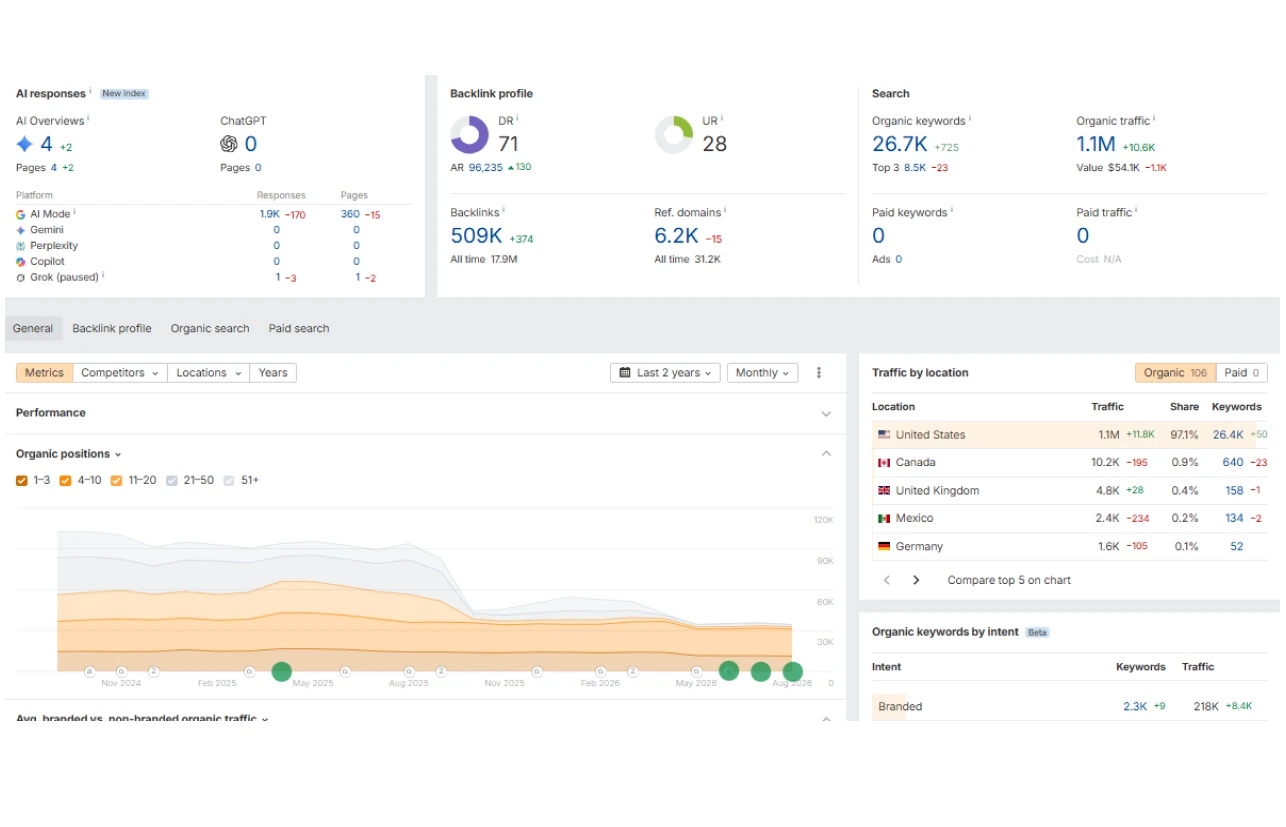1286x827 pixels.
Task: Click the green UR donut chart
Action: (674, 135)
